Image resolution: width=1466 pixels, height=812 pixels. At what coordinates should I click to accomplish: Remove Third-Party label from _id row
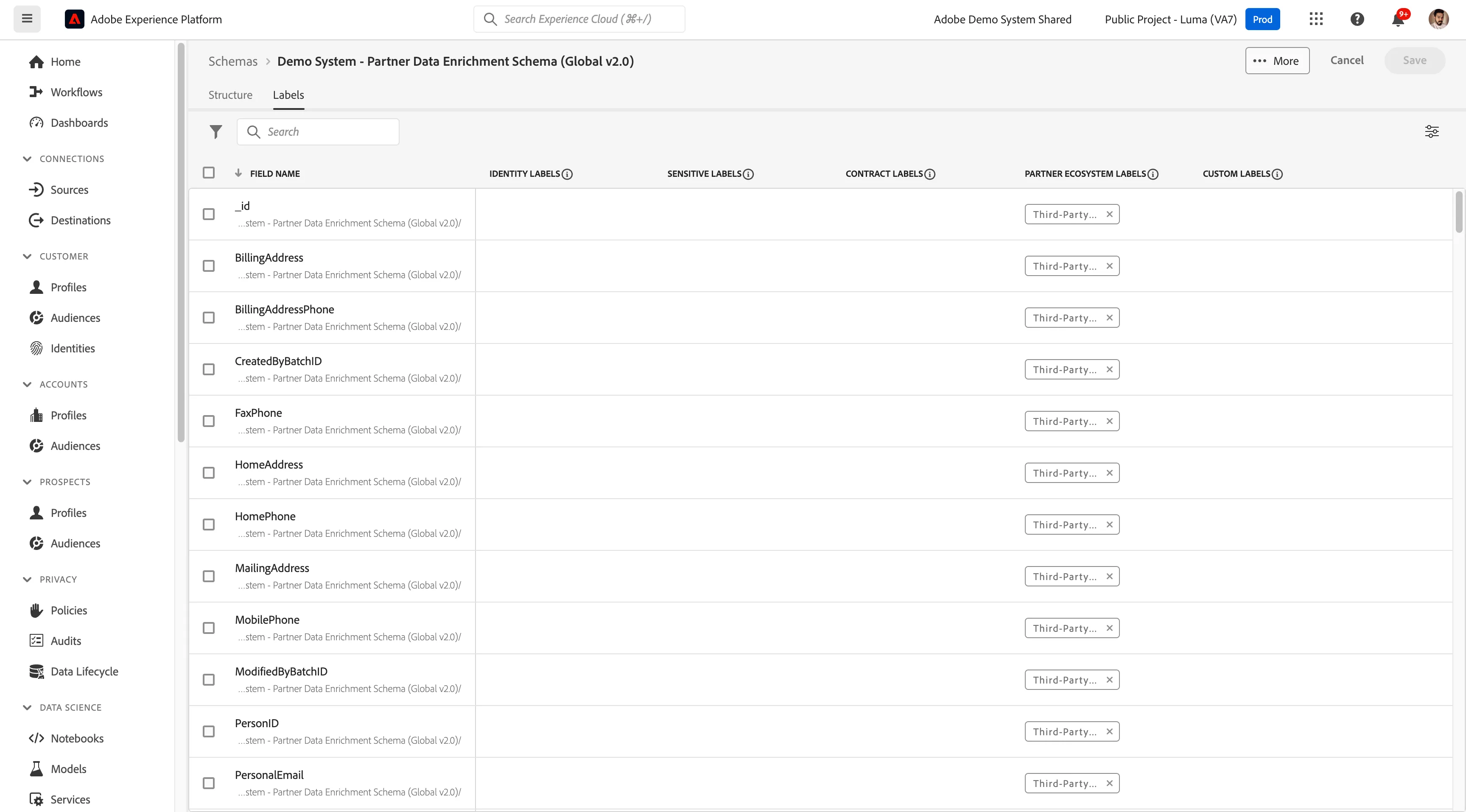pyautogui.click(x=1109, y=215)
